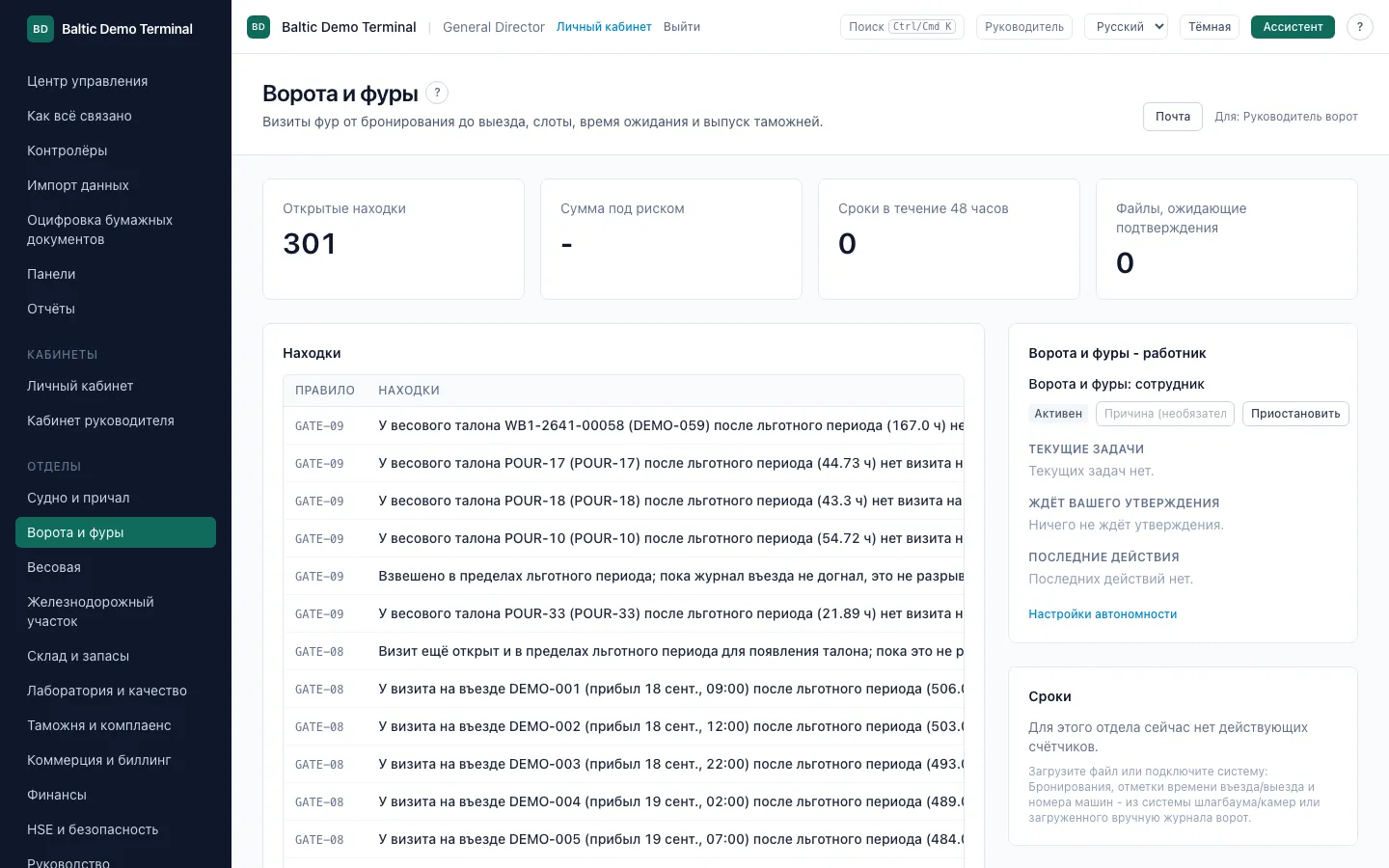
Task: Open the Почта button
Action: click(x=1173, y=117)
